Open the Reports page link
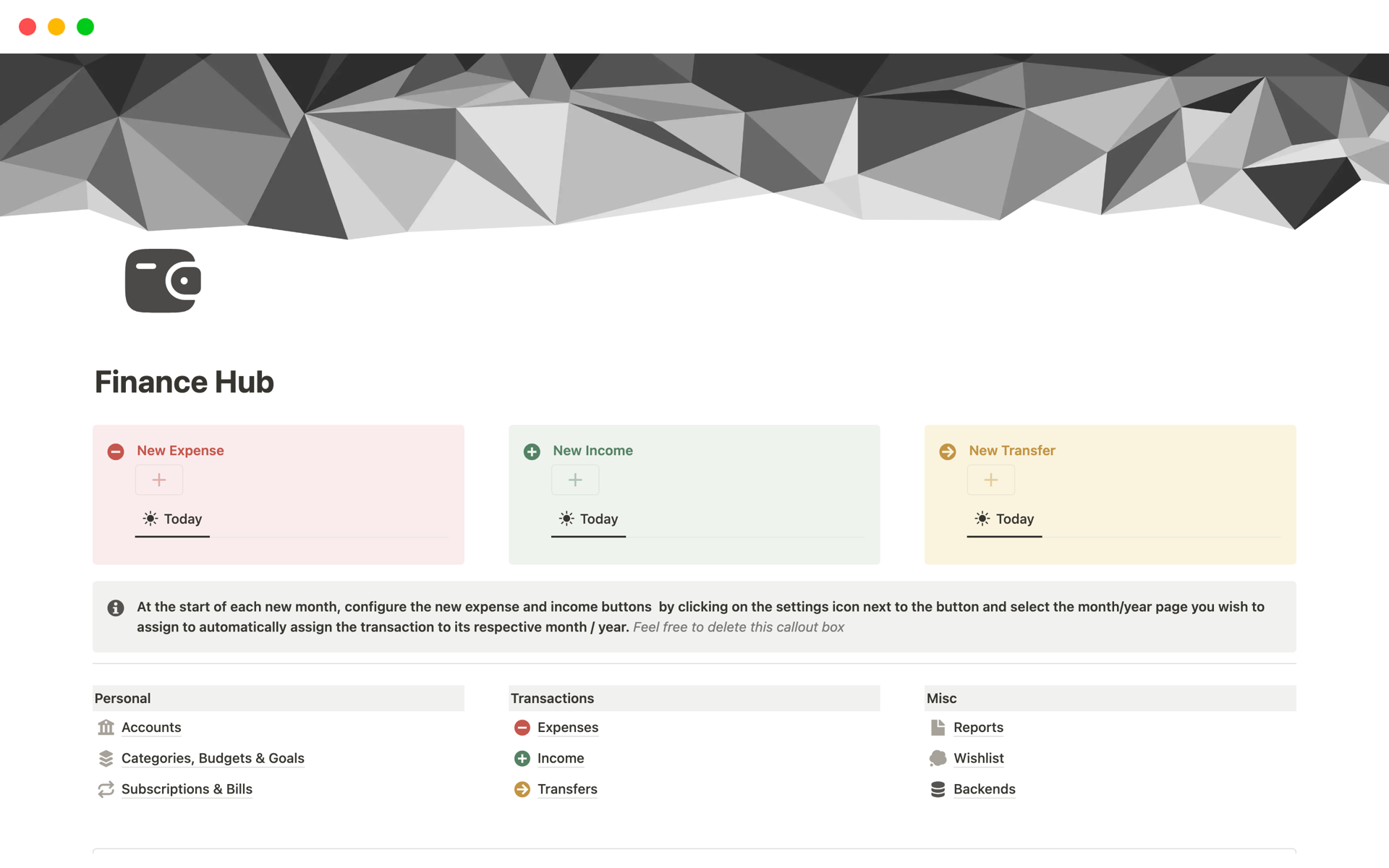Viewport: 1389px width, 868px height. pos(978,727)
